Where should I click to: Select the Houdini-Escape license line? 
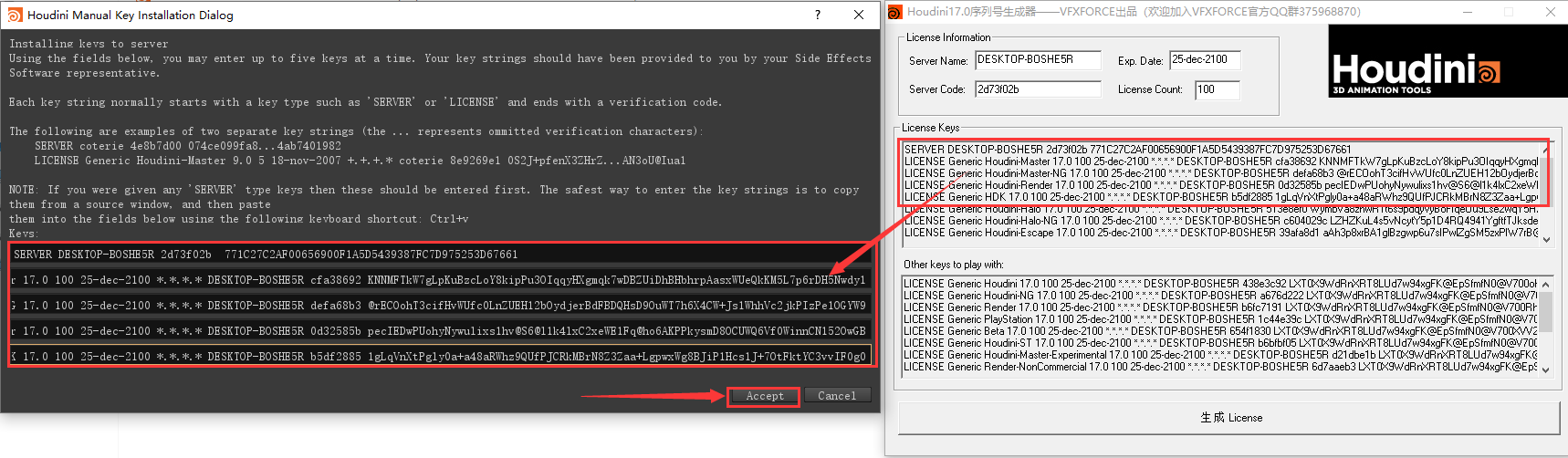[x=1220, y=233]
